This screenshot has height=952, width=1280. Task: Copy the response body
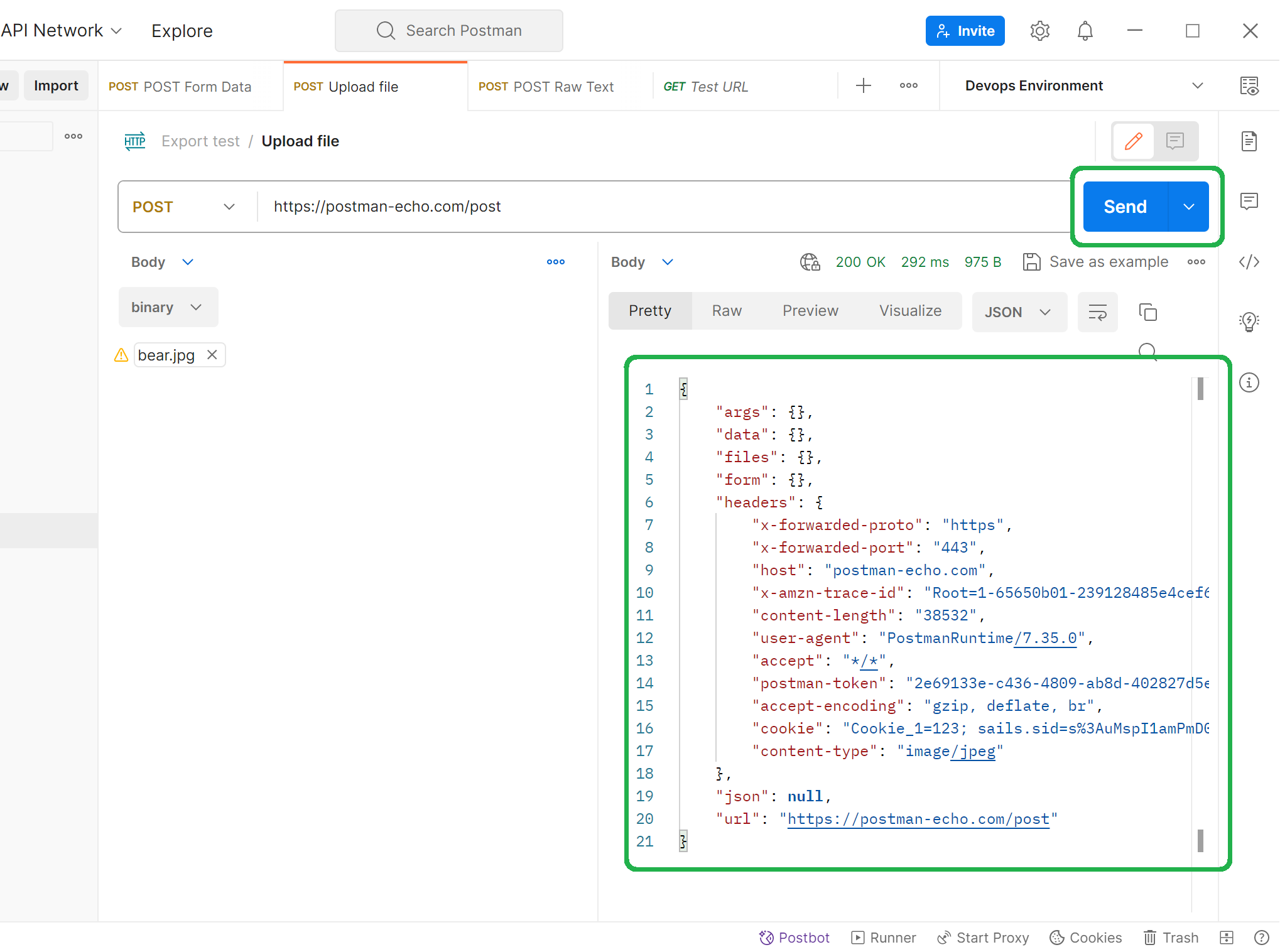[x=1149, y=311]
